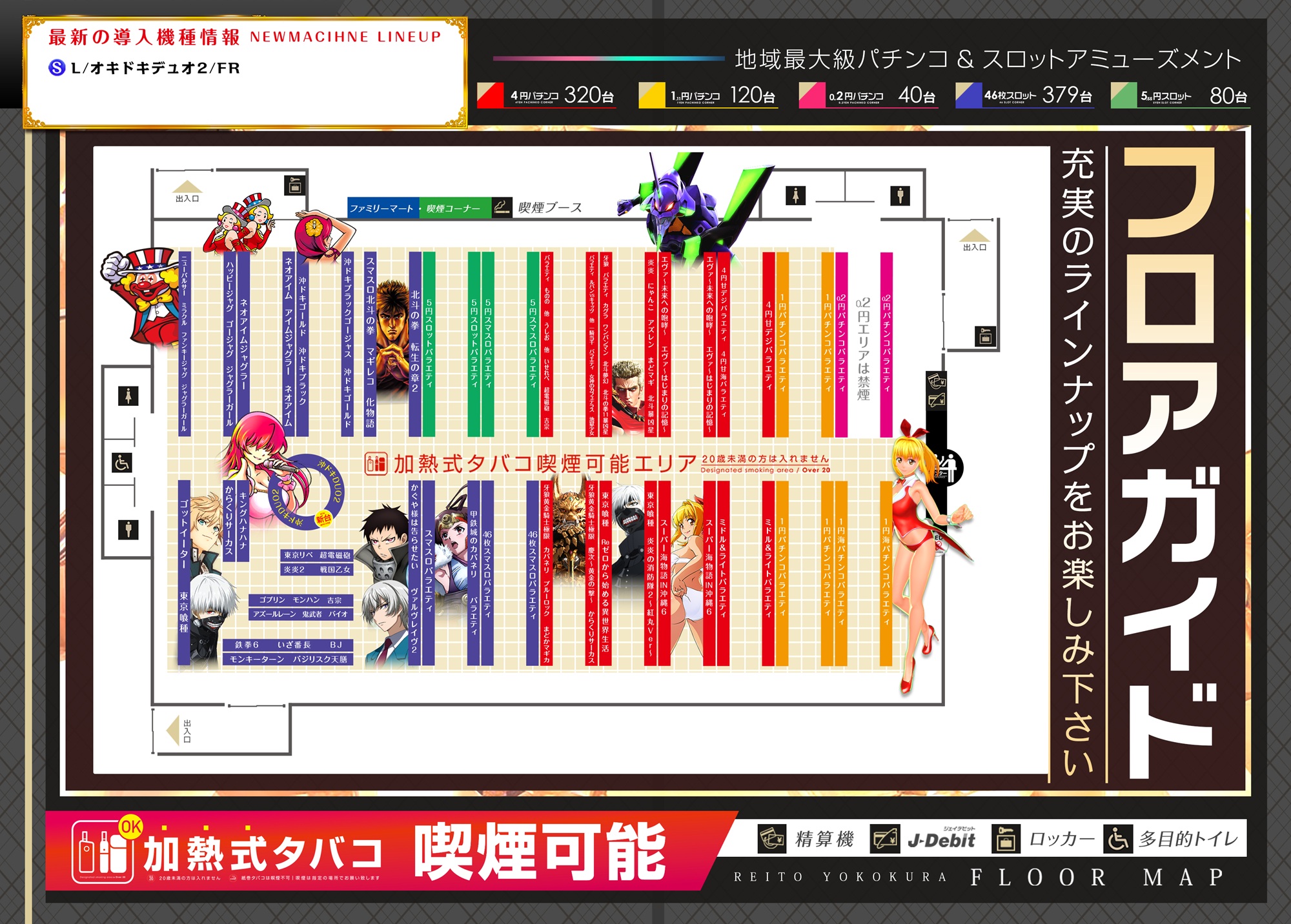The width and height of the screenshot is (1291, 924).
Task: Click the smoking booth cigarette icon
Action: (502, 207)
